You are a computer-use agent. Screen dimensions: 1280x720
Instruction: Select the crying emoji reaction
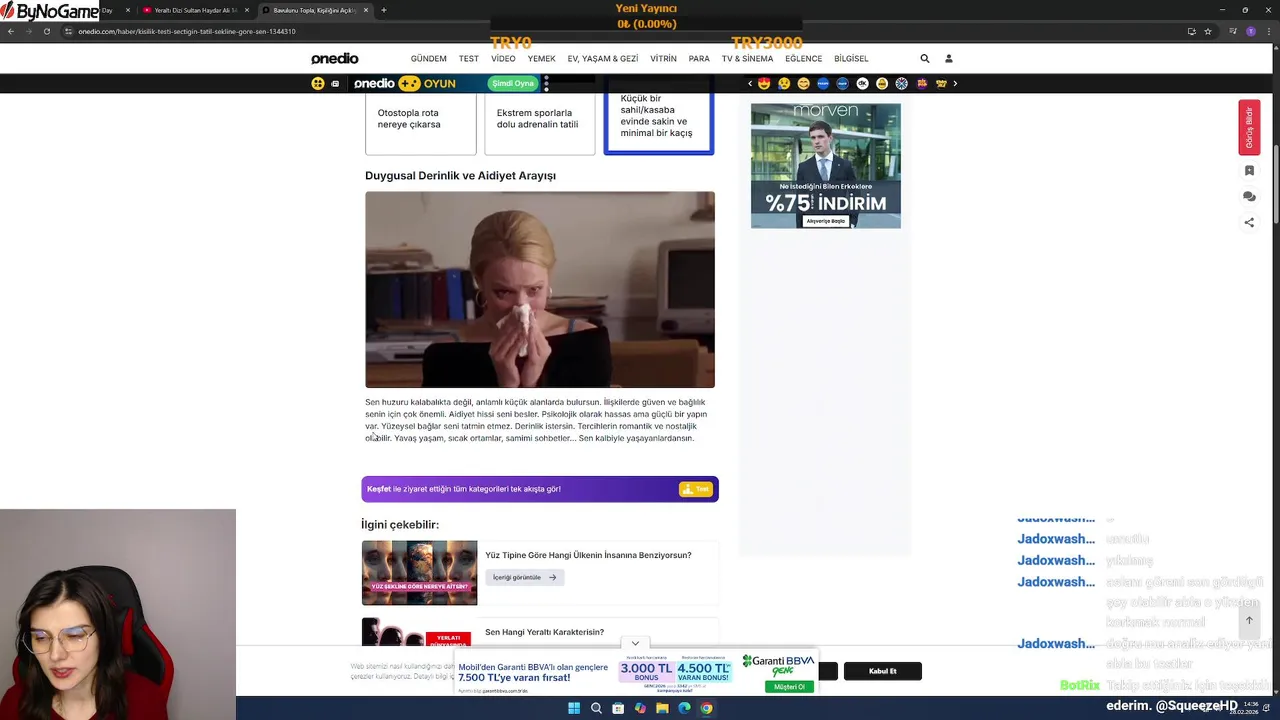tap(784, 84)
